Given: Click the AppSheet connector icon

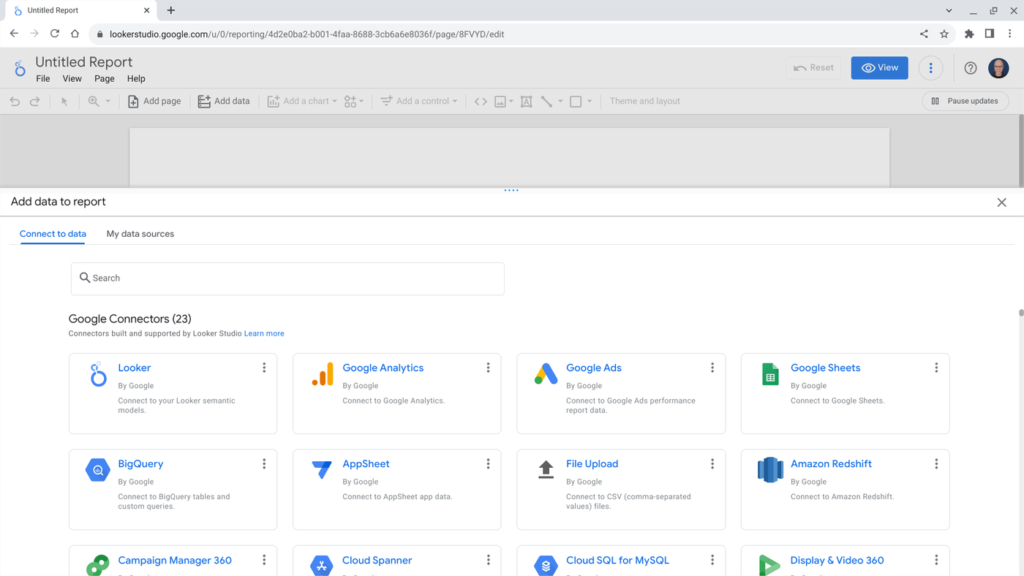Looking at the screenshot, I should click(322, 471).
